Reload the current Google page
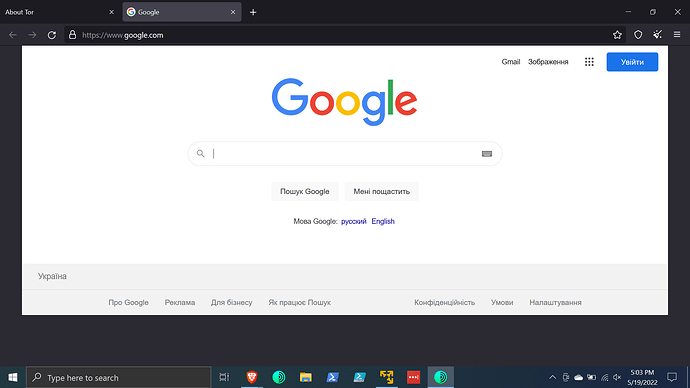This screenshot has width=690, height=388. click(x=52, y=35)
